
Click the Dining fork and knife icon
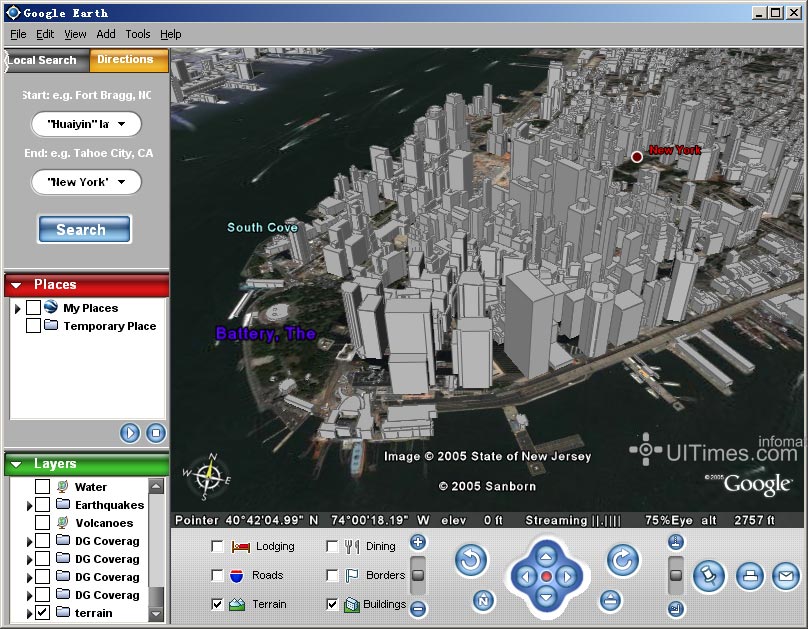pos(352,546)
